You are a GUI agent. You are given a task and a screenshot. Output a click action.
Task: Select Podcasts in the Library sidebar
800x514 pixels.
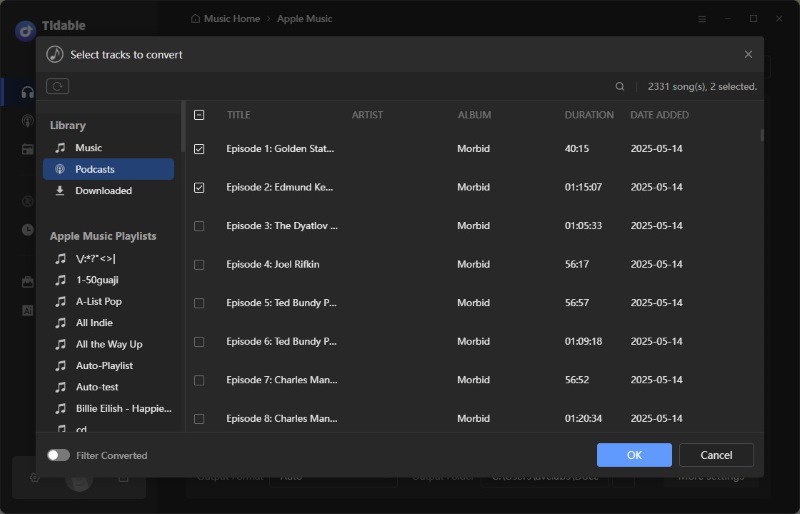(108, 169)
